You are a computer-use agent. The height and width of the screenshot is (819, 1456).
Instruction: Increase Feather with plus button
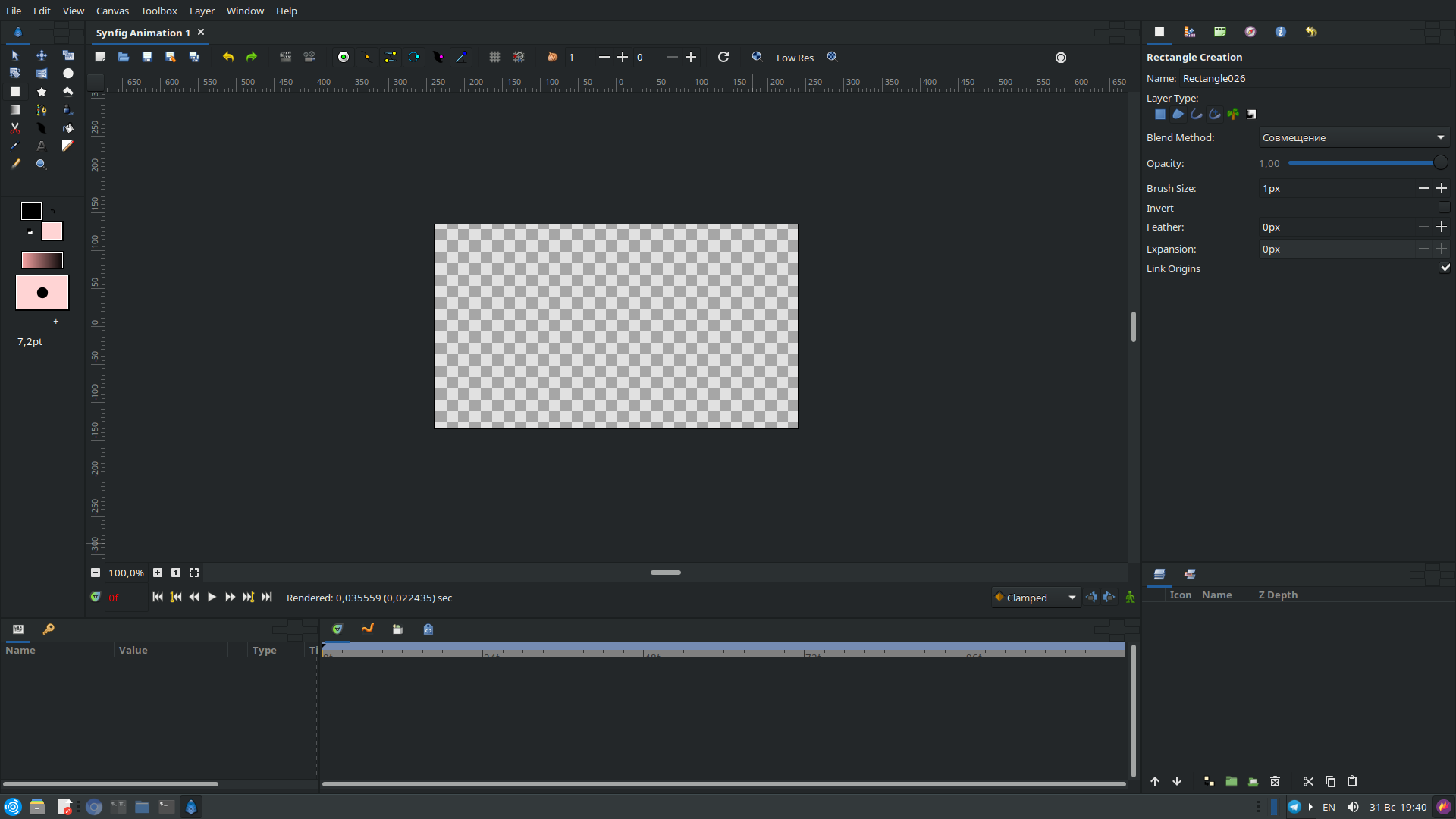click(x=1442, y=227)
